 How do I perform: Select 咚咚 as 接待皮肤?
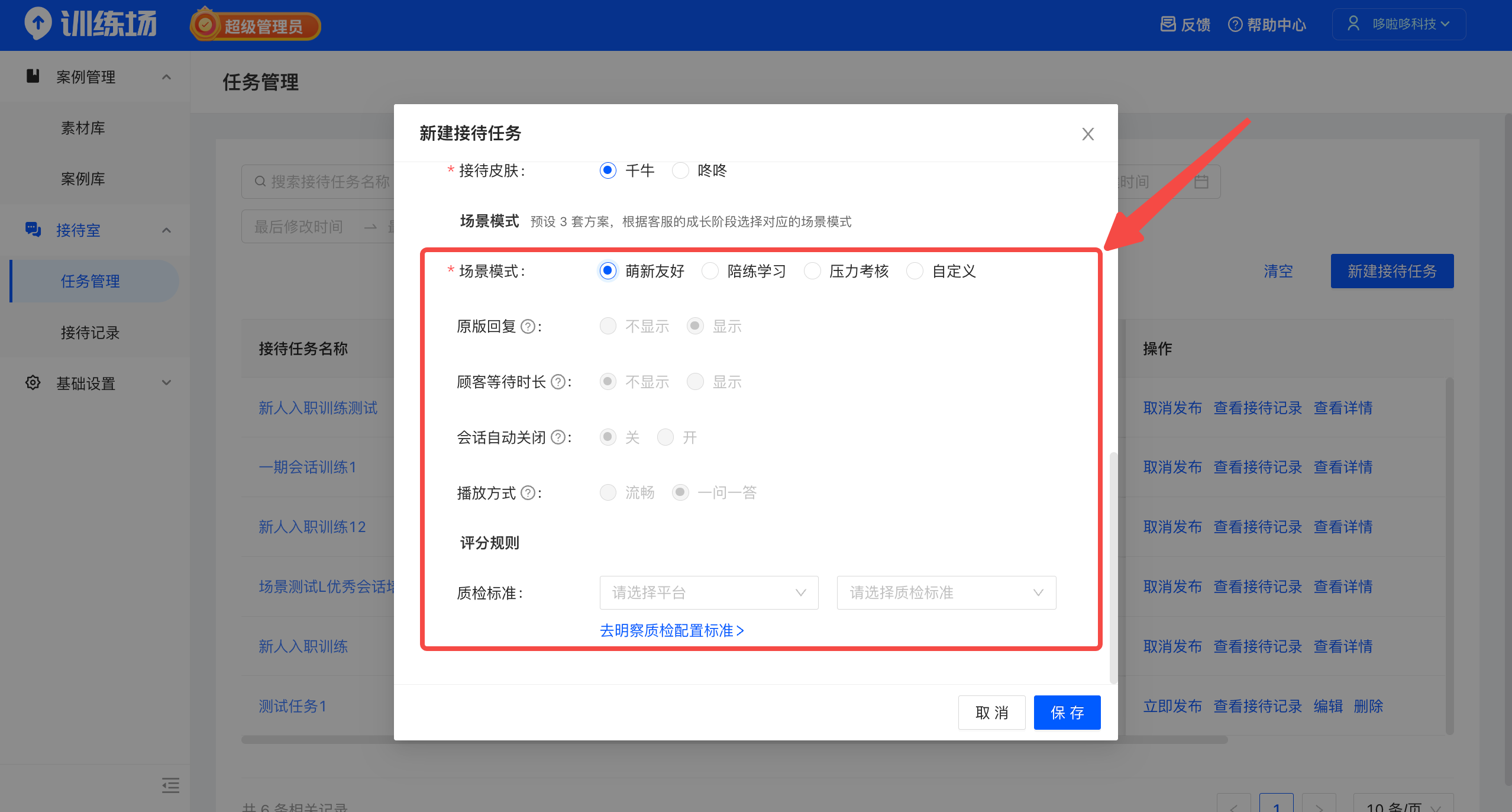click(680, 170)
